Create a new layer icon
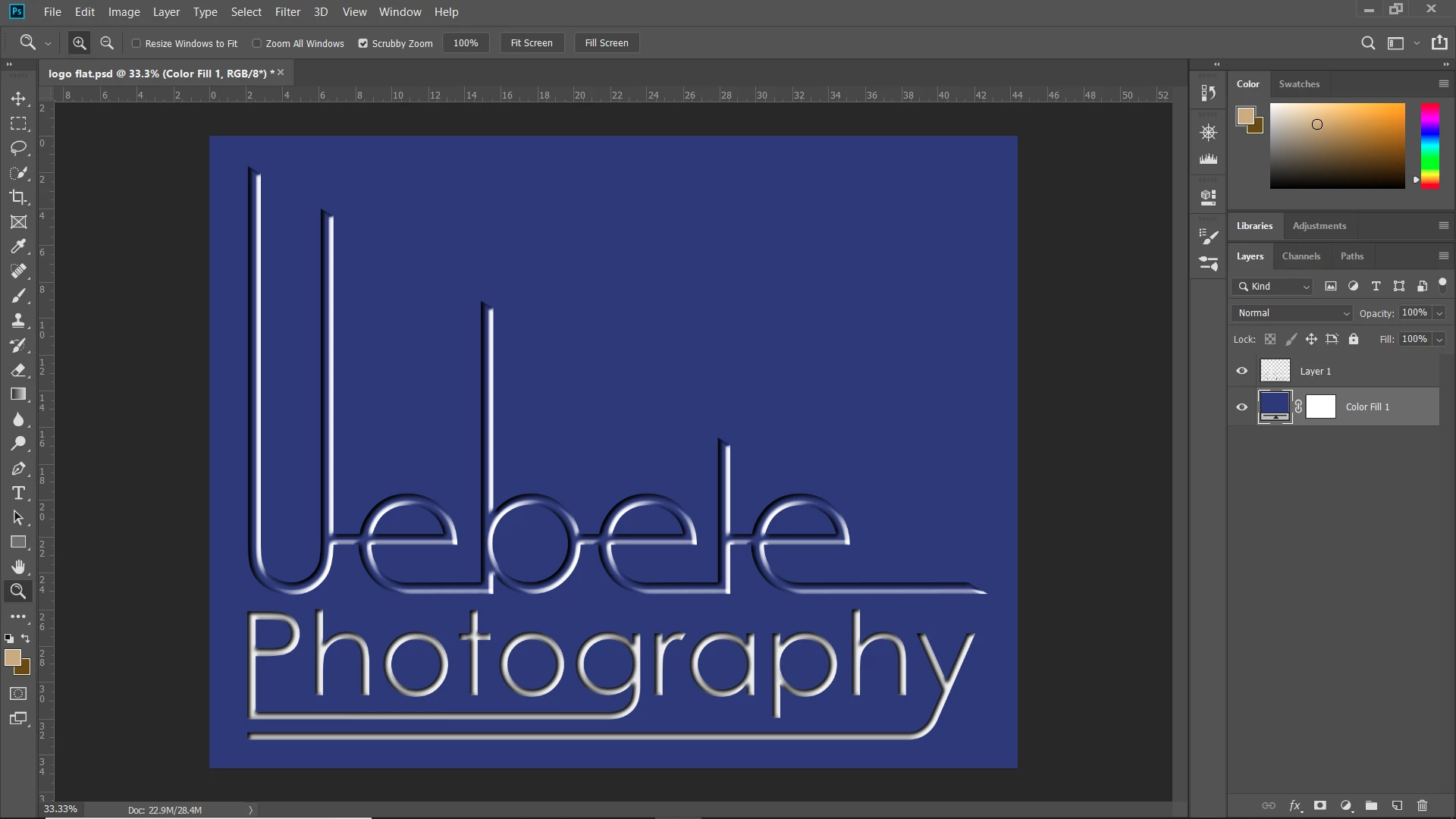The image size is (1456, 819). point(1397,805)
